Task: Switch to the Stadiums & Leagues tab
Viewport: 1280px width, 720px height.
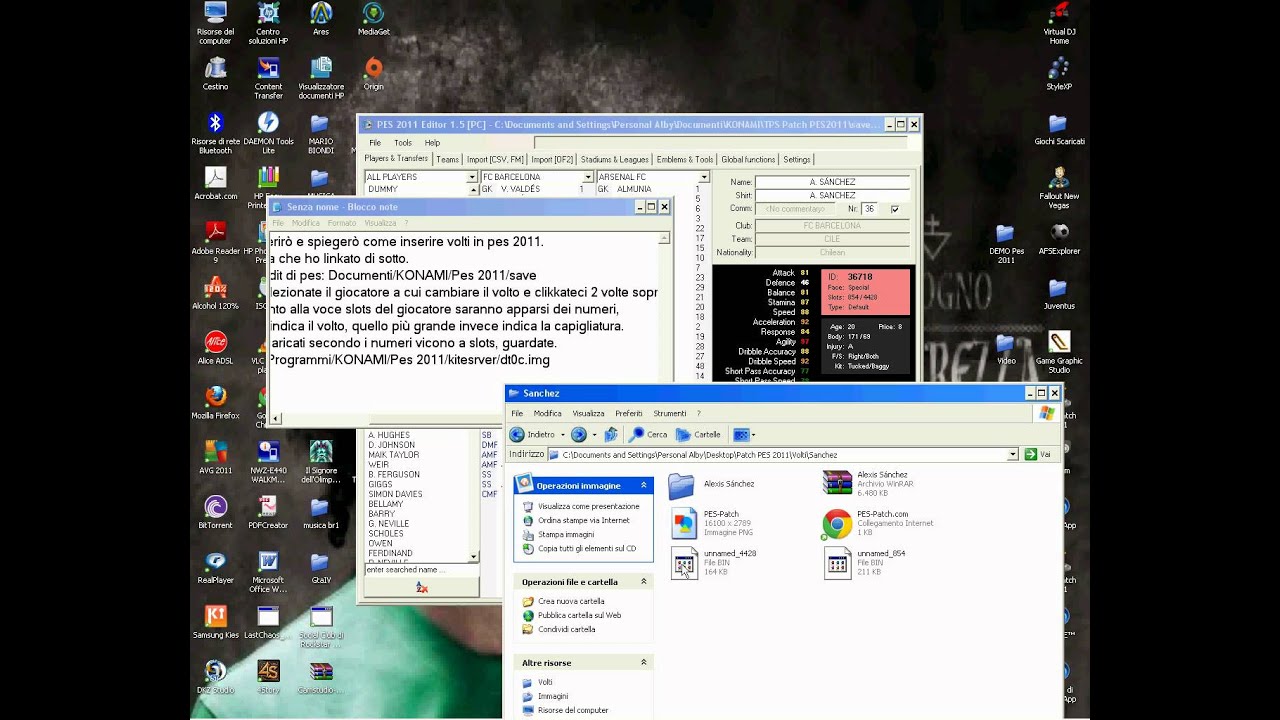Action: point(615,159)
